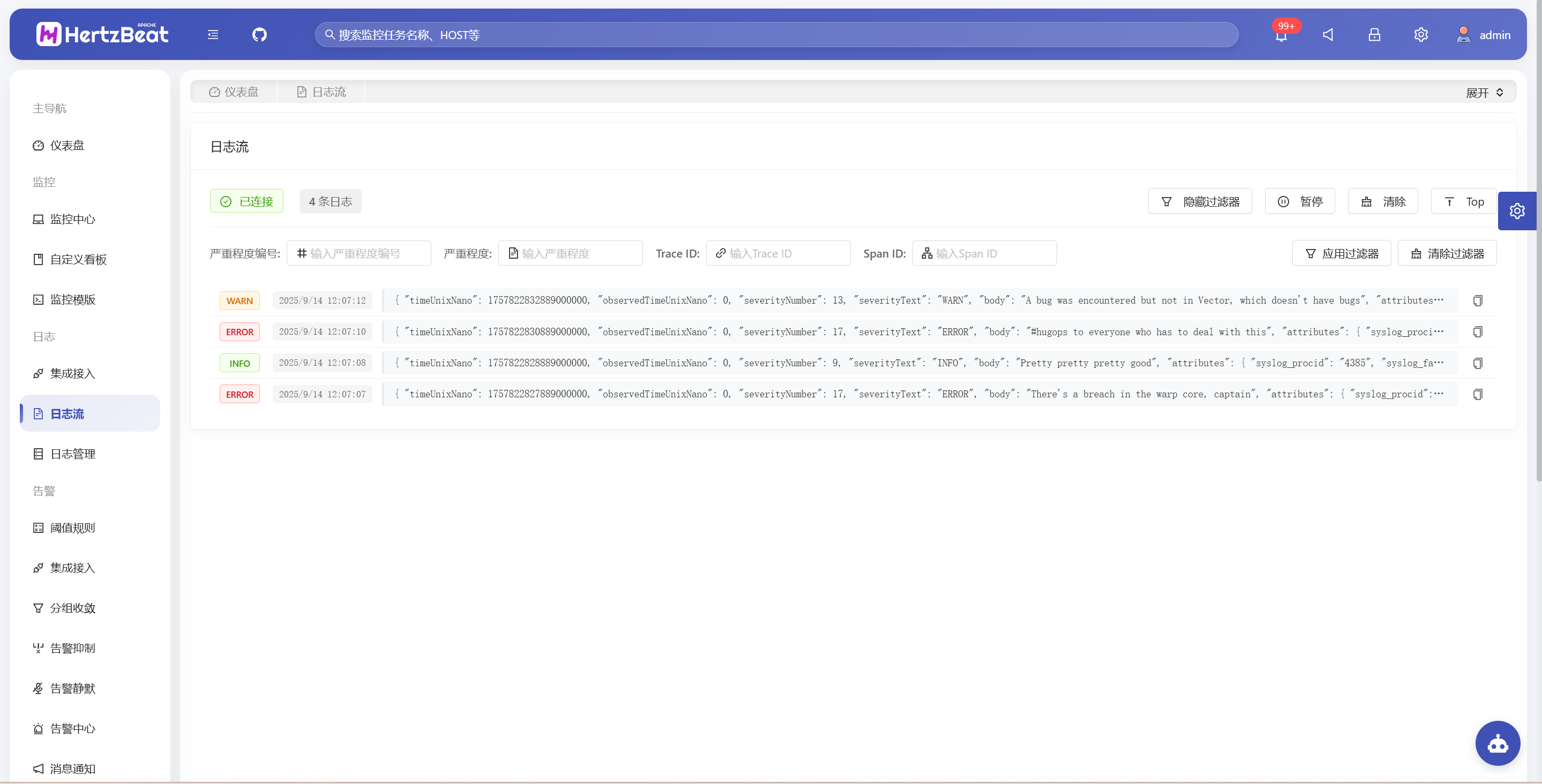1542x784 pixels.
Task: Open 日志管理 in the sidebar
Action: pyautogui.click(x=72, y=454)
